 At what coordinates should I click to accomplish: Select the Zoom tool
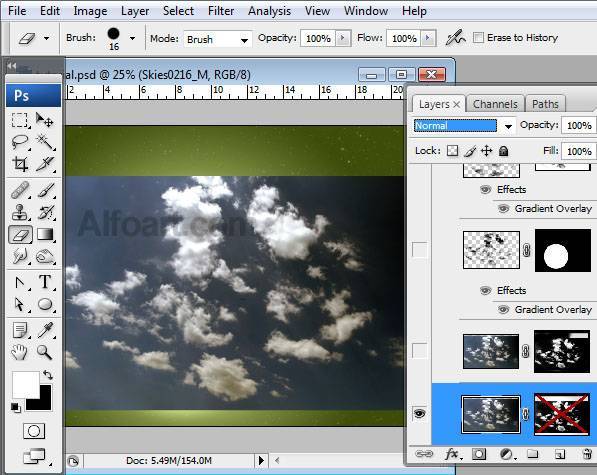pyautogui.click(x=45, y=352)
